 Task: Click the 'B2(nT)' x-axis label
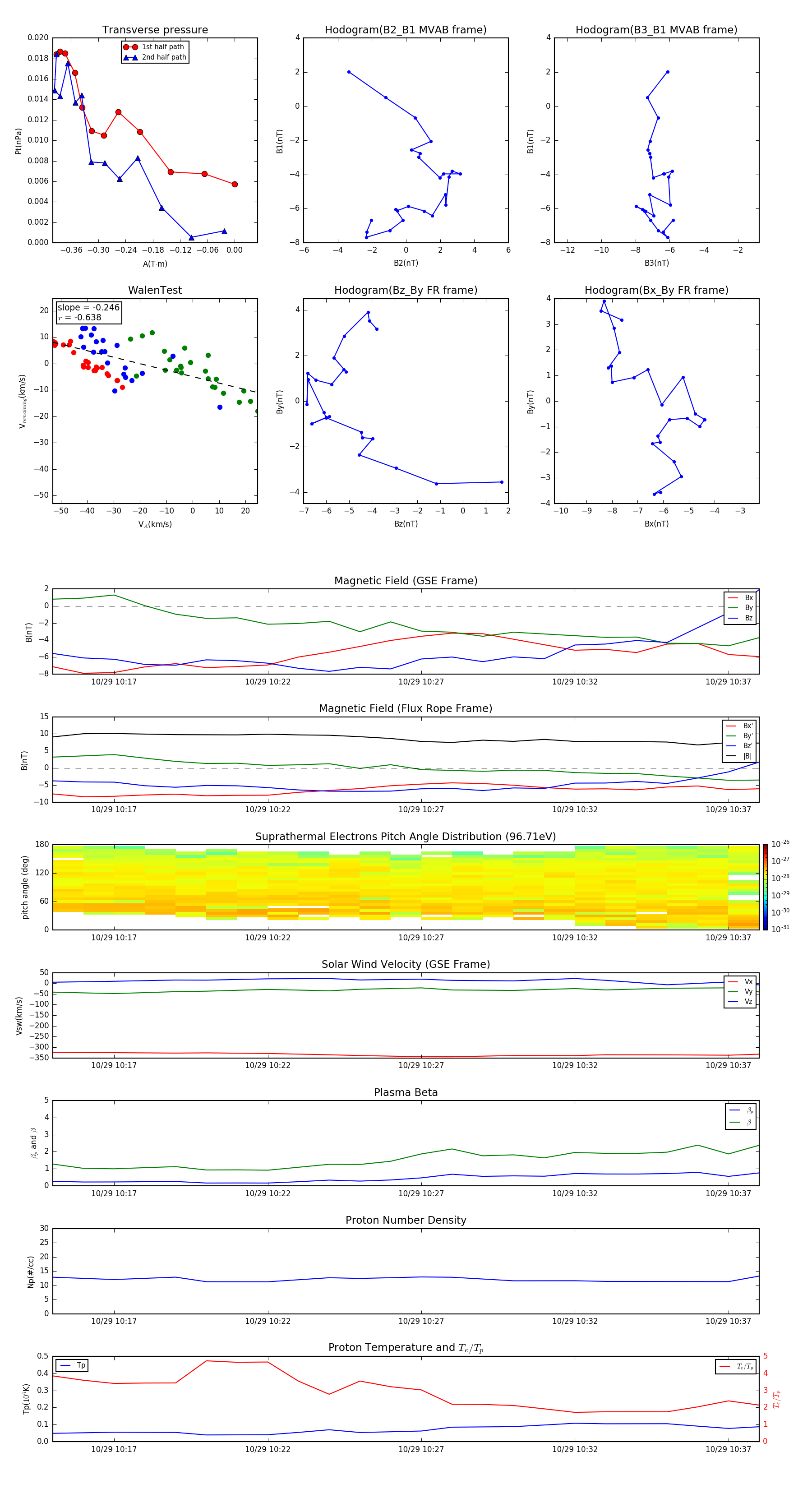406,264
